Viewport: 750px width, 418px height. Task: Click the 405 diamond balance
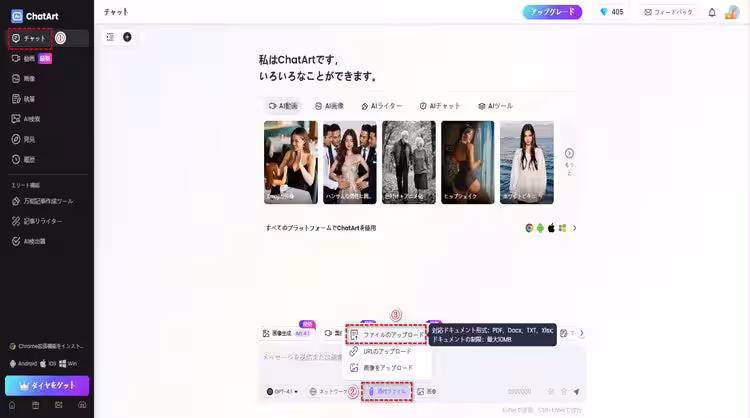(611, 12)
